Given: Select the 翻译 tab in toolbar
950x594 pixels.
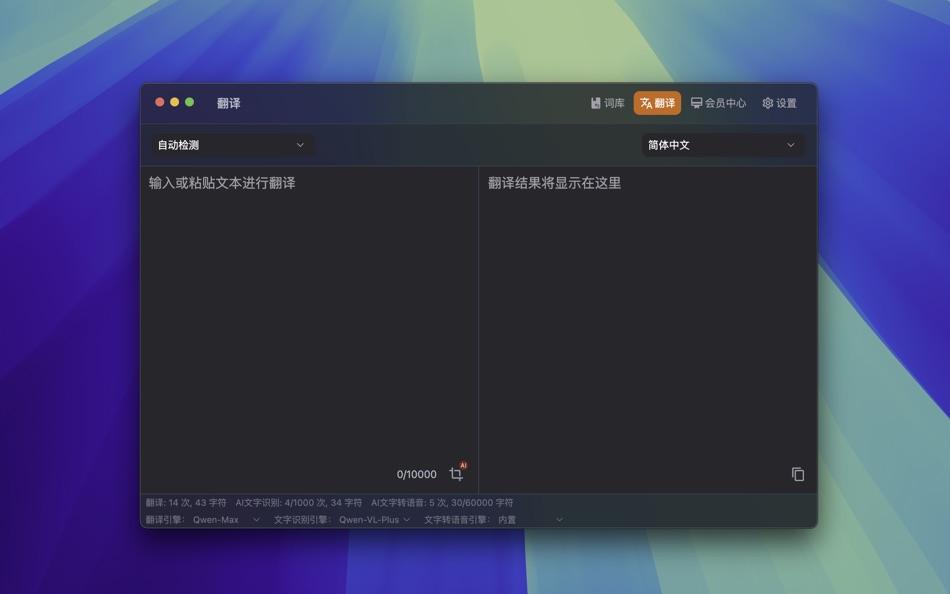Looking at the screenshot, I should 657,103.
